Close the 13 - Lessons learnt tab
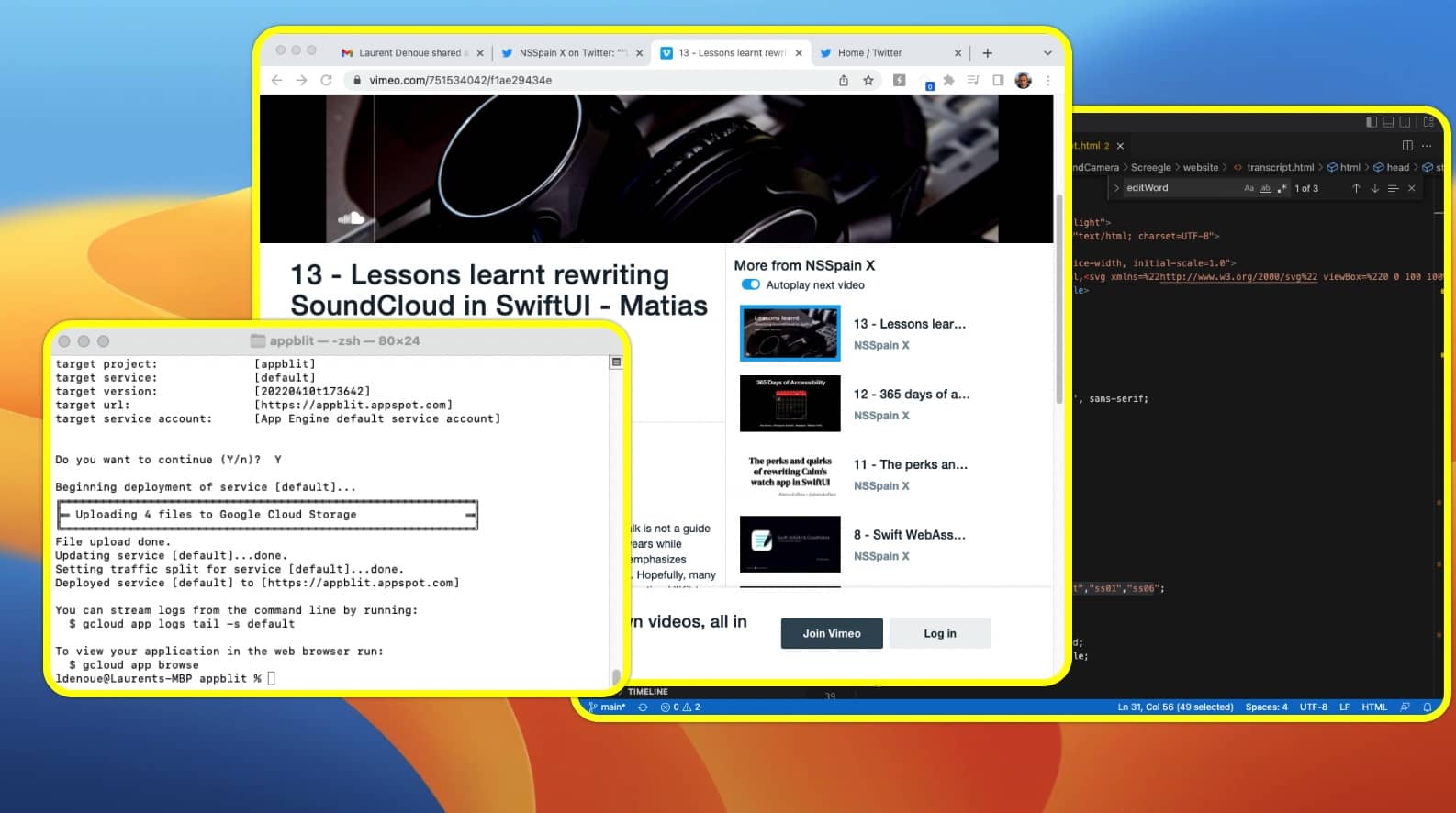 click(x=799, y=53)
